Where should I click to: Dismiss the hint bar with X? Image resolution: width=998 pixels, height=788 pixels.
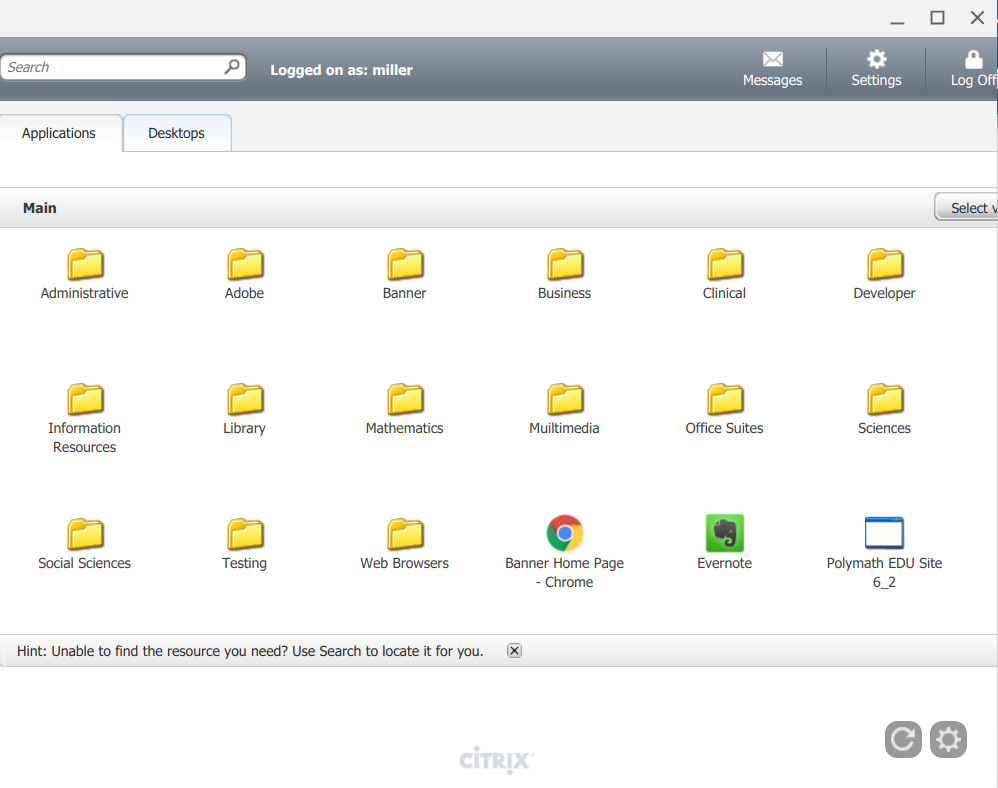point(514,651)
